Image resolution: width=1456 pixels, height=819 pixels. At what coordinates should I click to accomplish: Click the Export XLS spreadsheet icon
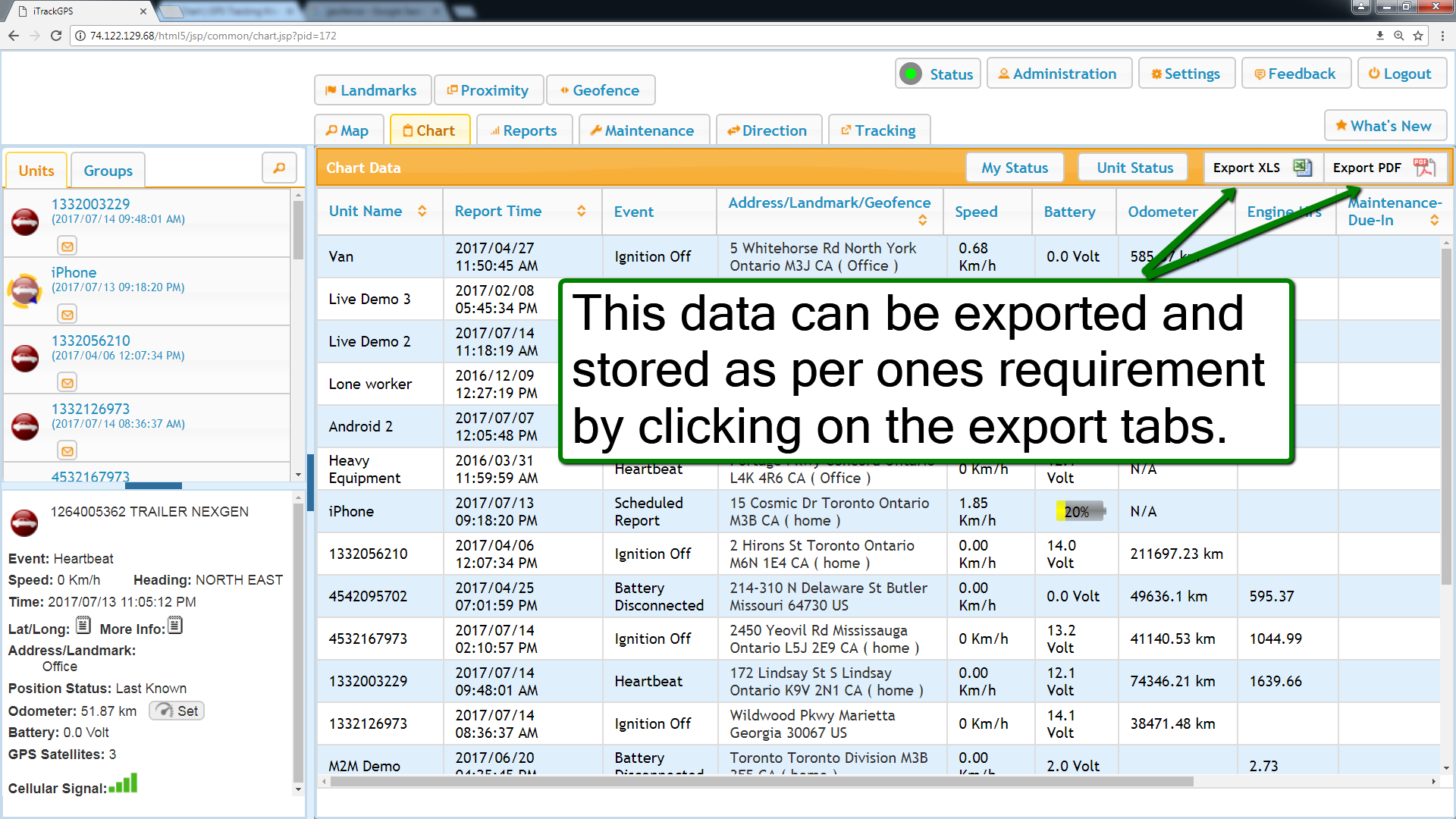[1302, 168]
